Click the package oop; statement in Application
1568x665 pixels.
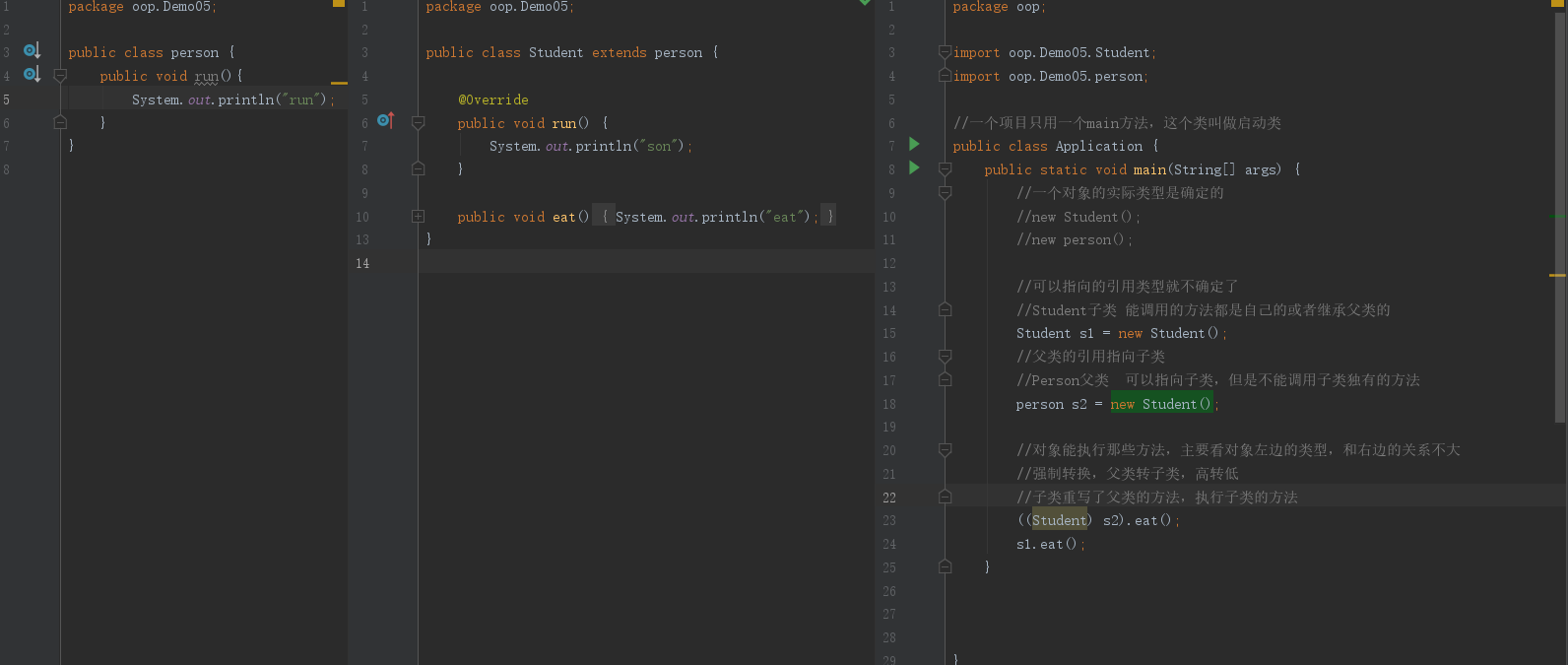999,7
